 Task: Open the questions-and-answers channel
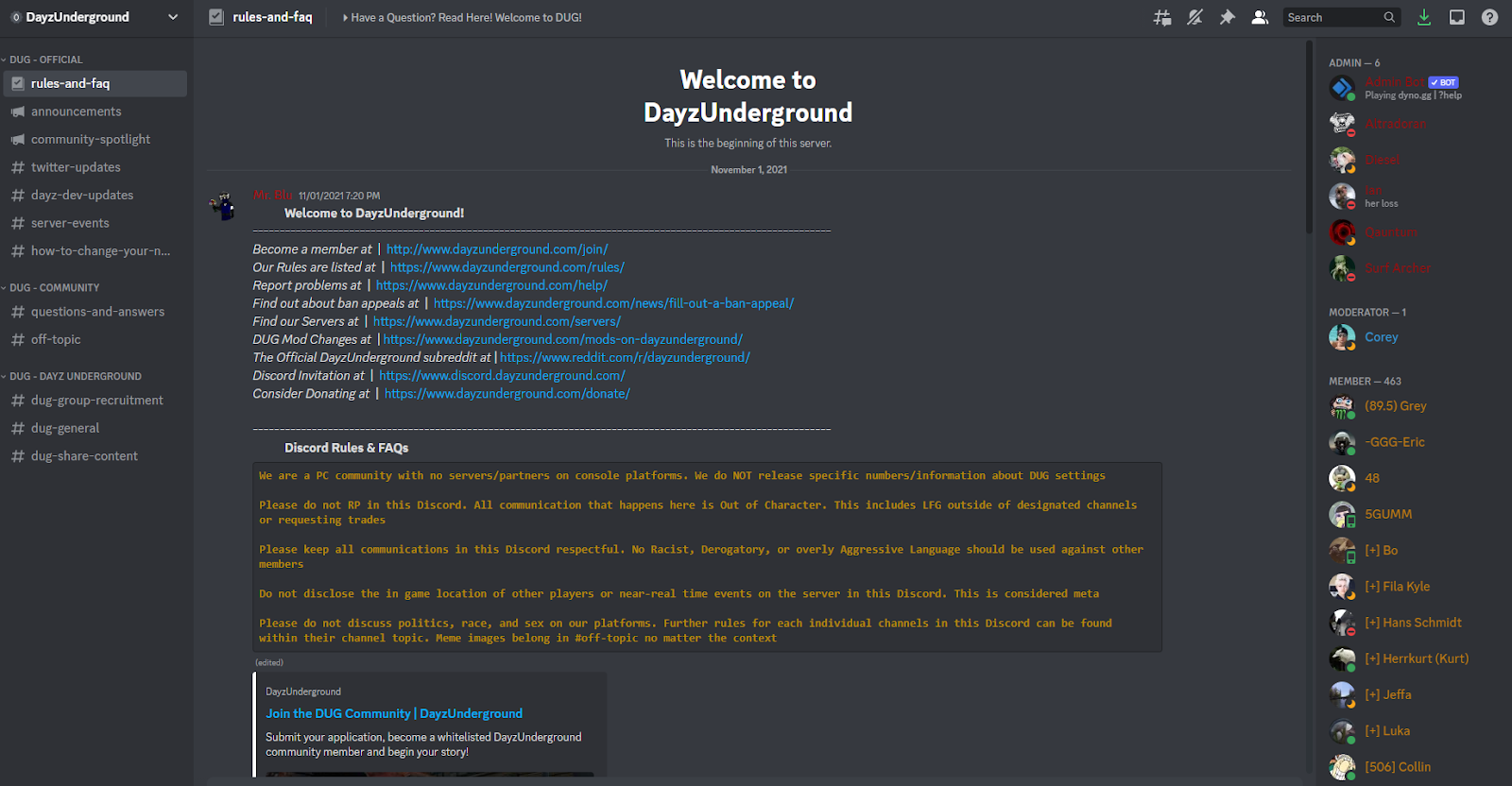click(95, 311)
